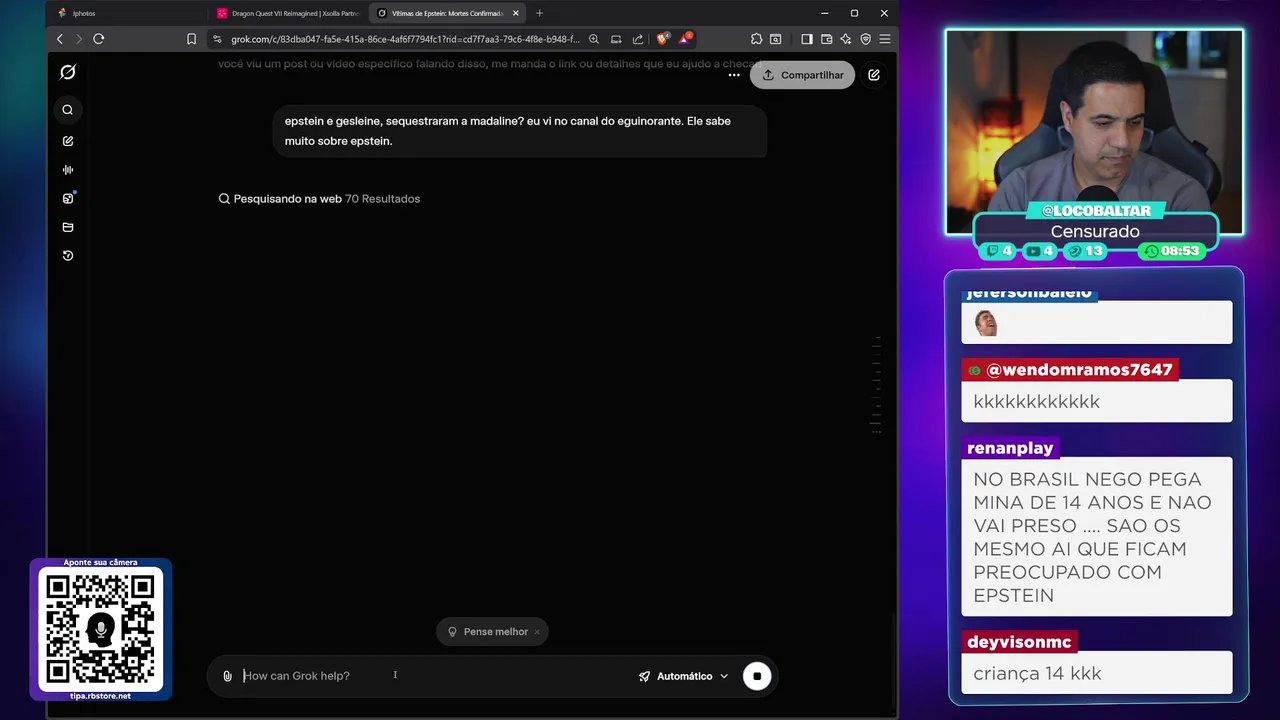This screenshot has width=1280, height=720.
Task: Close the Vítimas de Epstein tab
Action: [516, 13]
